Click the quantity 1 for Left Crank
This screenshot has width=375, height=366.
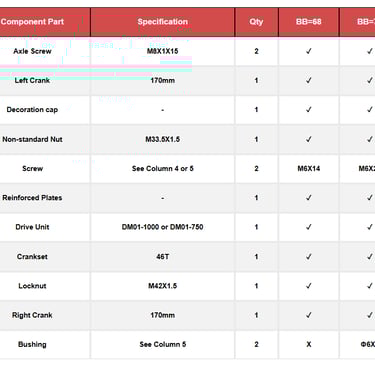tap(256, 80)
